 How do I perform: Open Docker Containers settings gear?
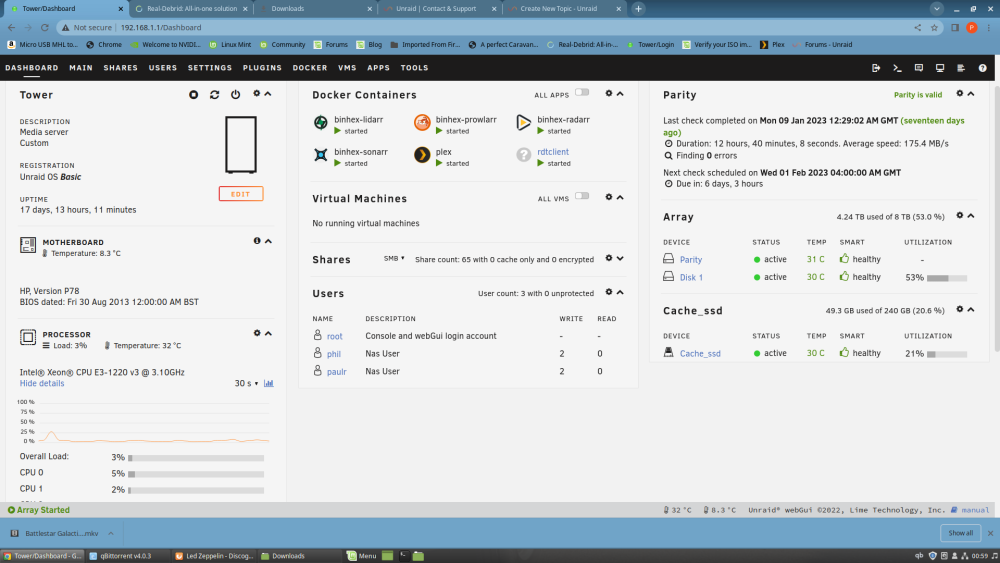tap(608, 93)
